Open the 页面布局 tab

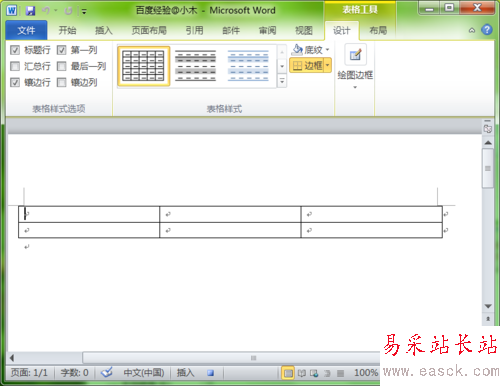point(149,30)
